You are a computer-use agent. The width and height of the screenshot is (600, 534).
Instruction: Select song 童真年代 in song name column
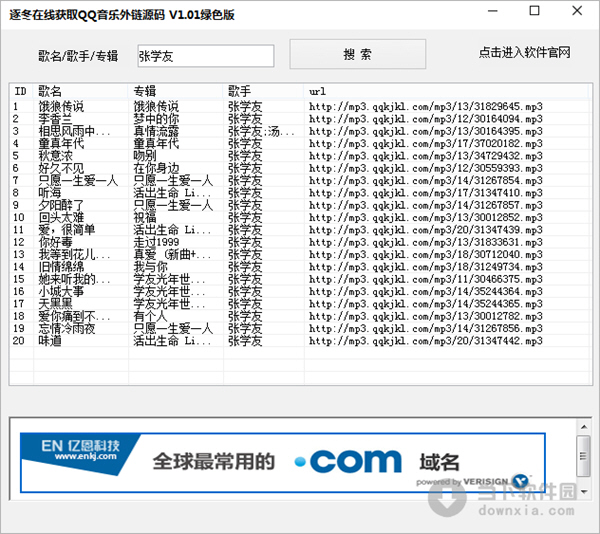pyautogui.click(x=61, y=143)
